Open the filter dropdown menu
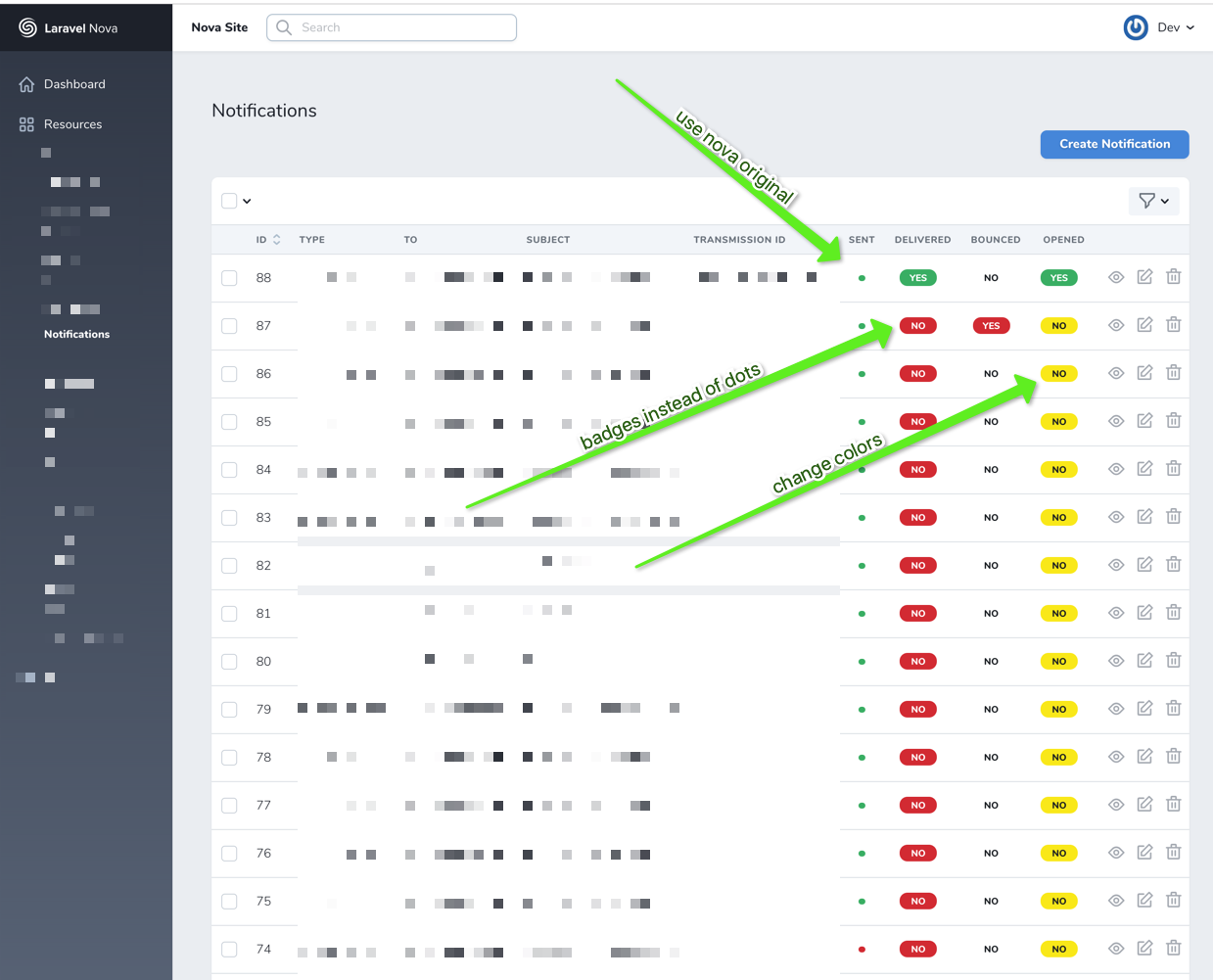 click(x=1153, y=201)
